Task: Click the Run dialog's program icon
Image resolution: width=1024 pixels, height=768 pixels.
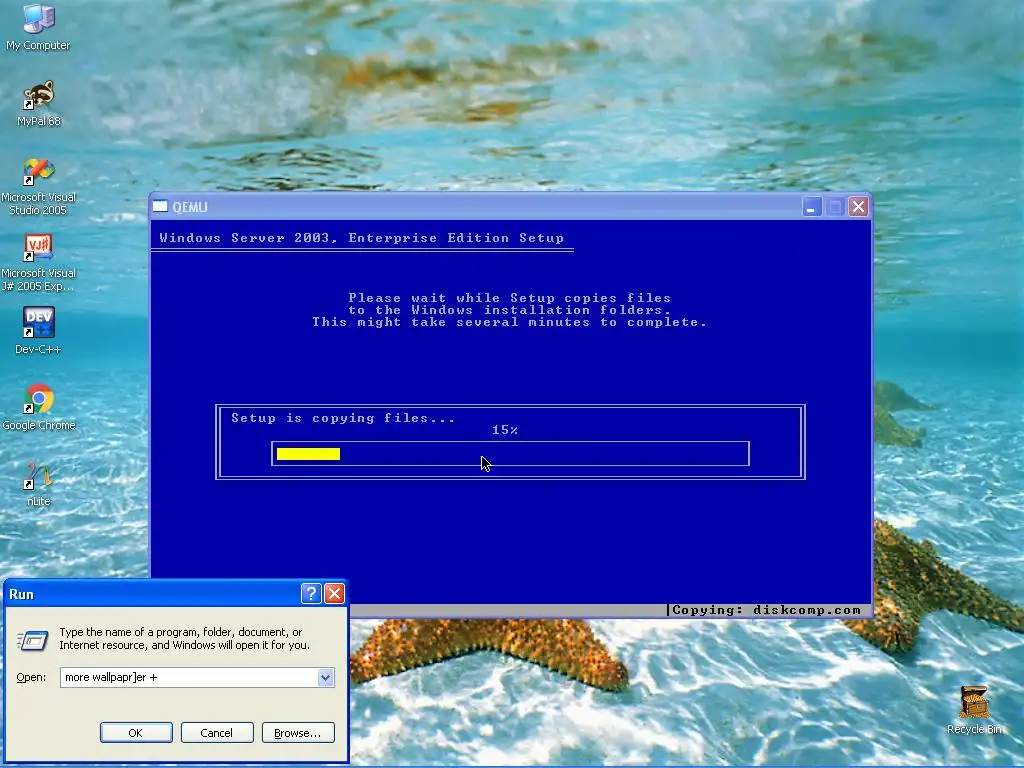Action: click(x=33, y=640)
